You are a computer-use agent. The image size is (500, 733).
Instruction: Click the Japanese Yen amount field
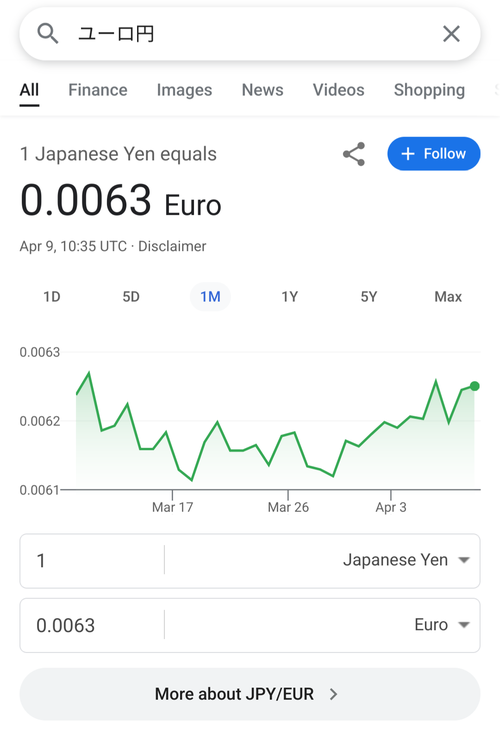pyautogui.click(x=92, y=561)
